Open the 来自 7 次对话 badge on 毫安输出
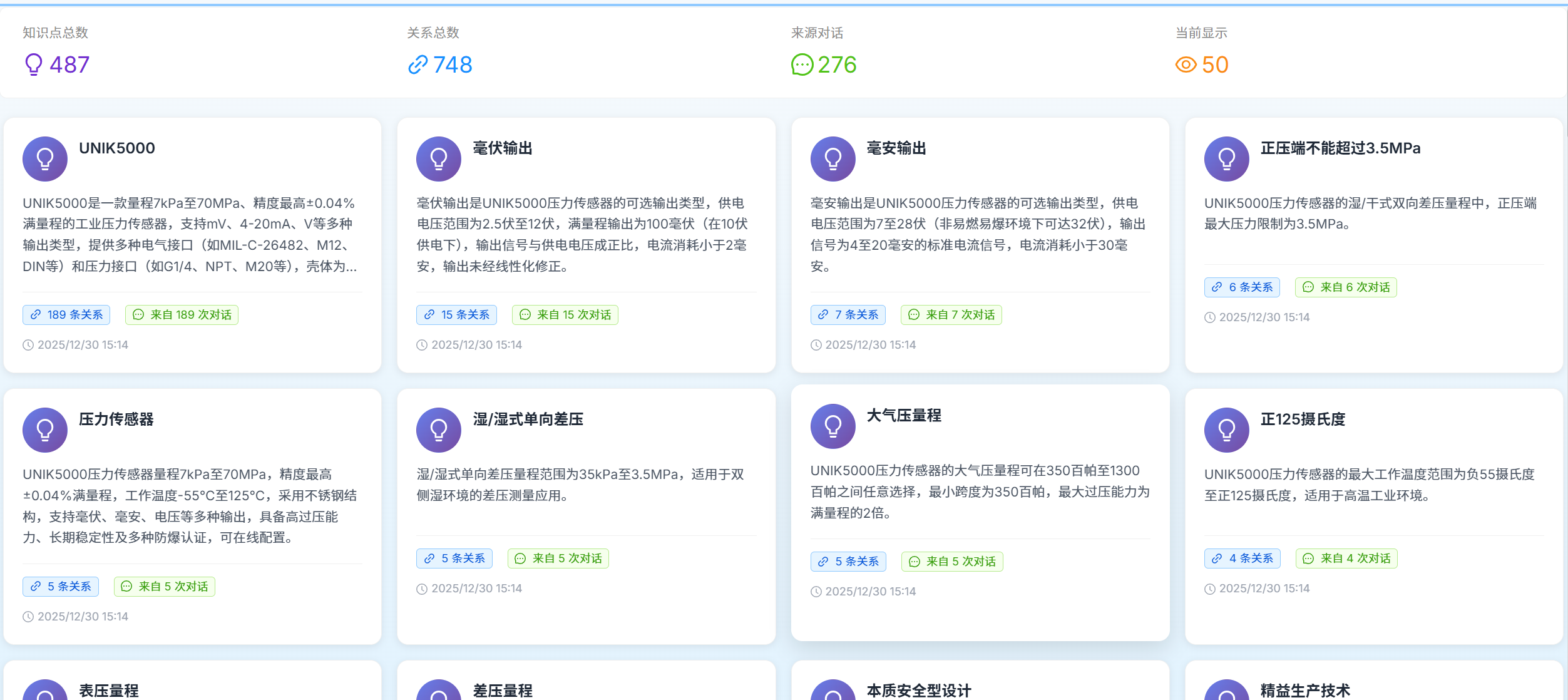 (x=951, y=315)
